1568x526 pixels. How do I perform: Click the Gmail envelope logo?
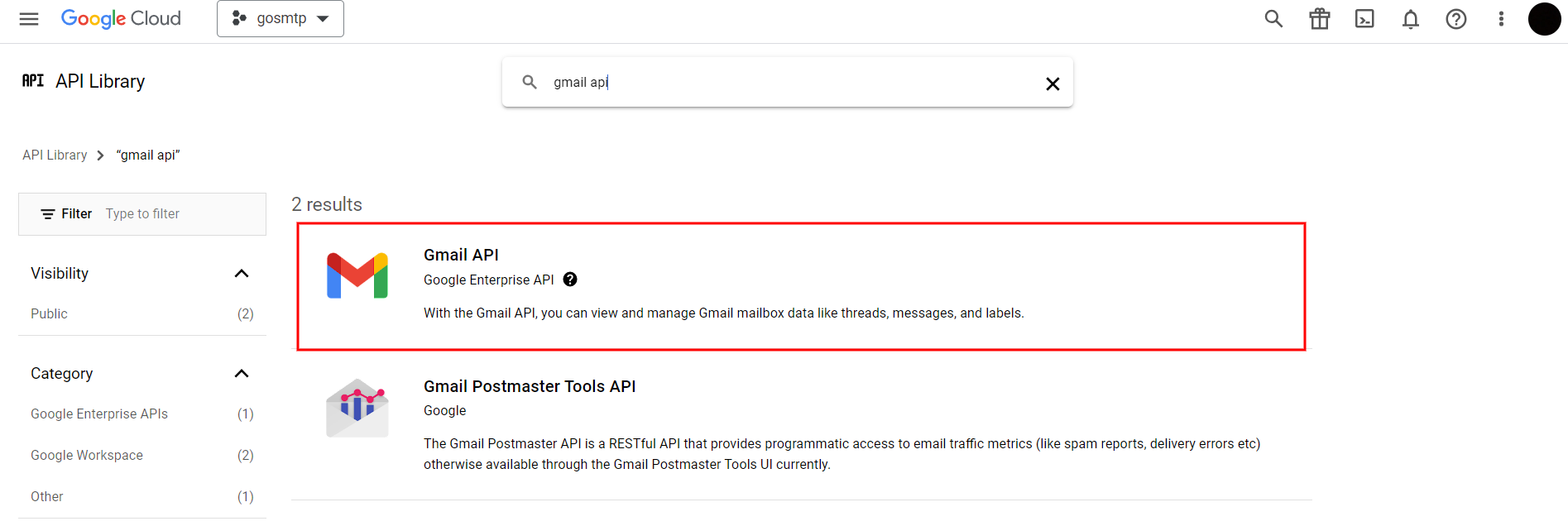tap(357, 275)
